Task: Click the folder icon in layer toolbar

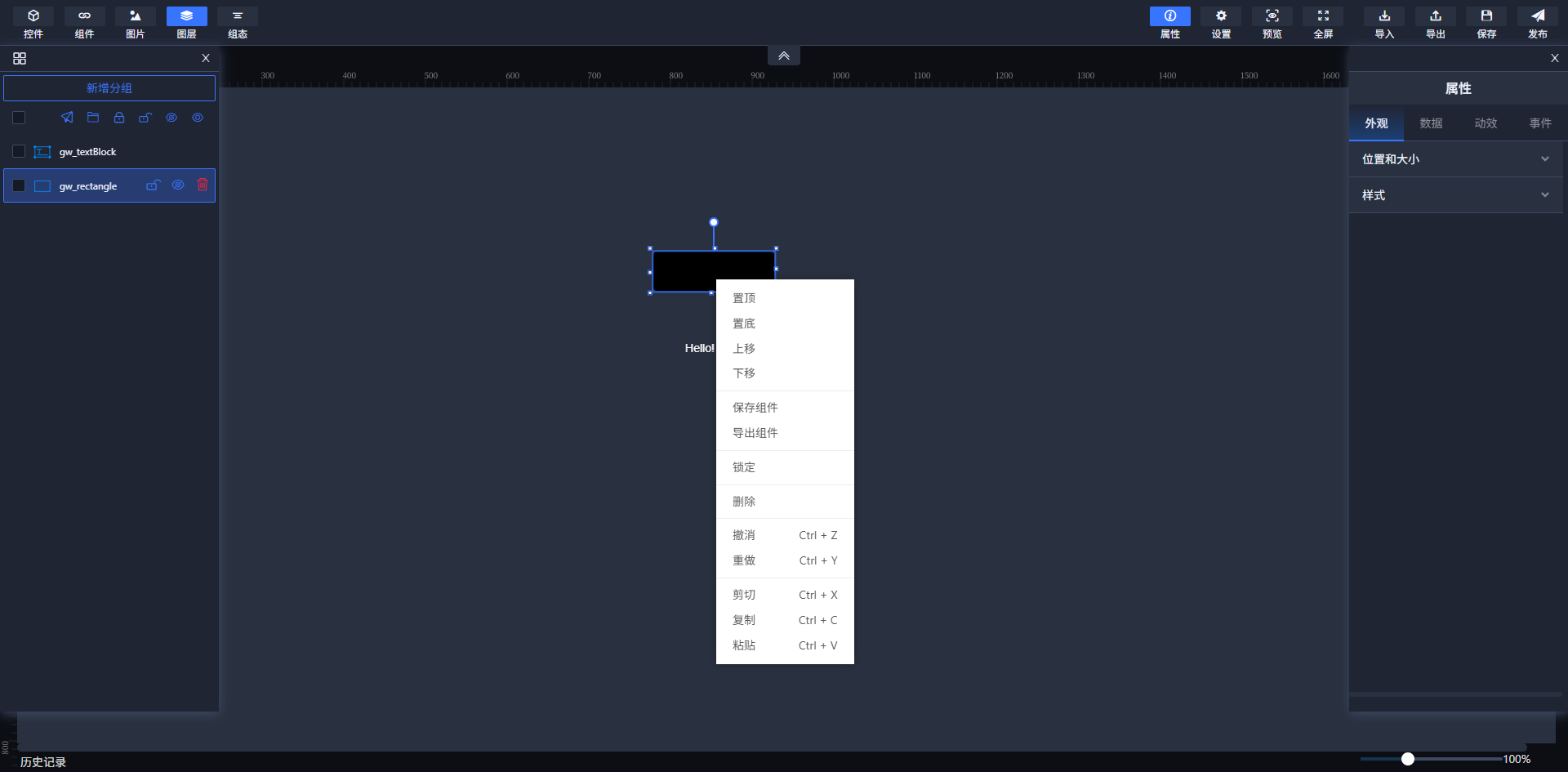Action: tap(93, 118)
